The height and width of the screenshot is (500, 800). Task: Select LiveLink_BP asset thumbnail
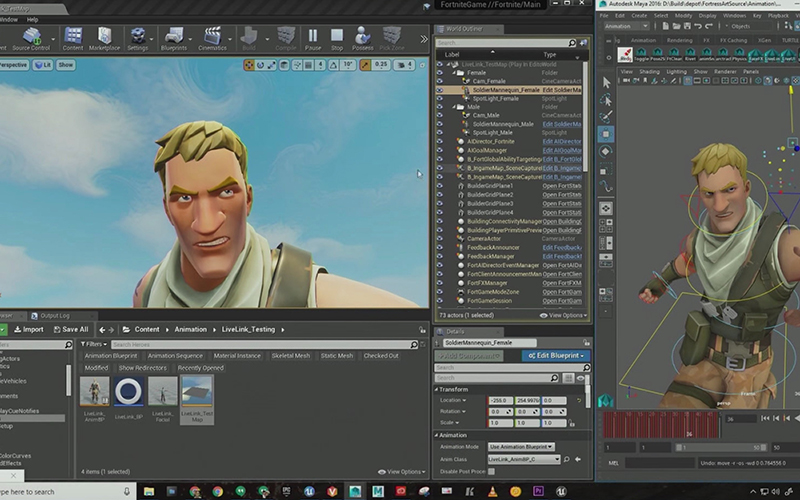point(129,391)
